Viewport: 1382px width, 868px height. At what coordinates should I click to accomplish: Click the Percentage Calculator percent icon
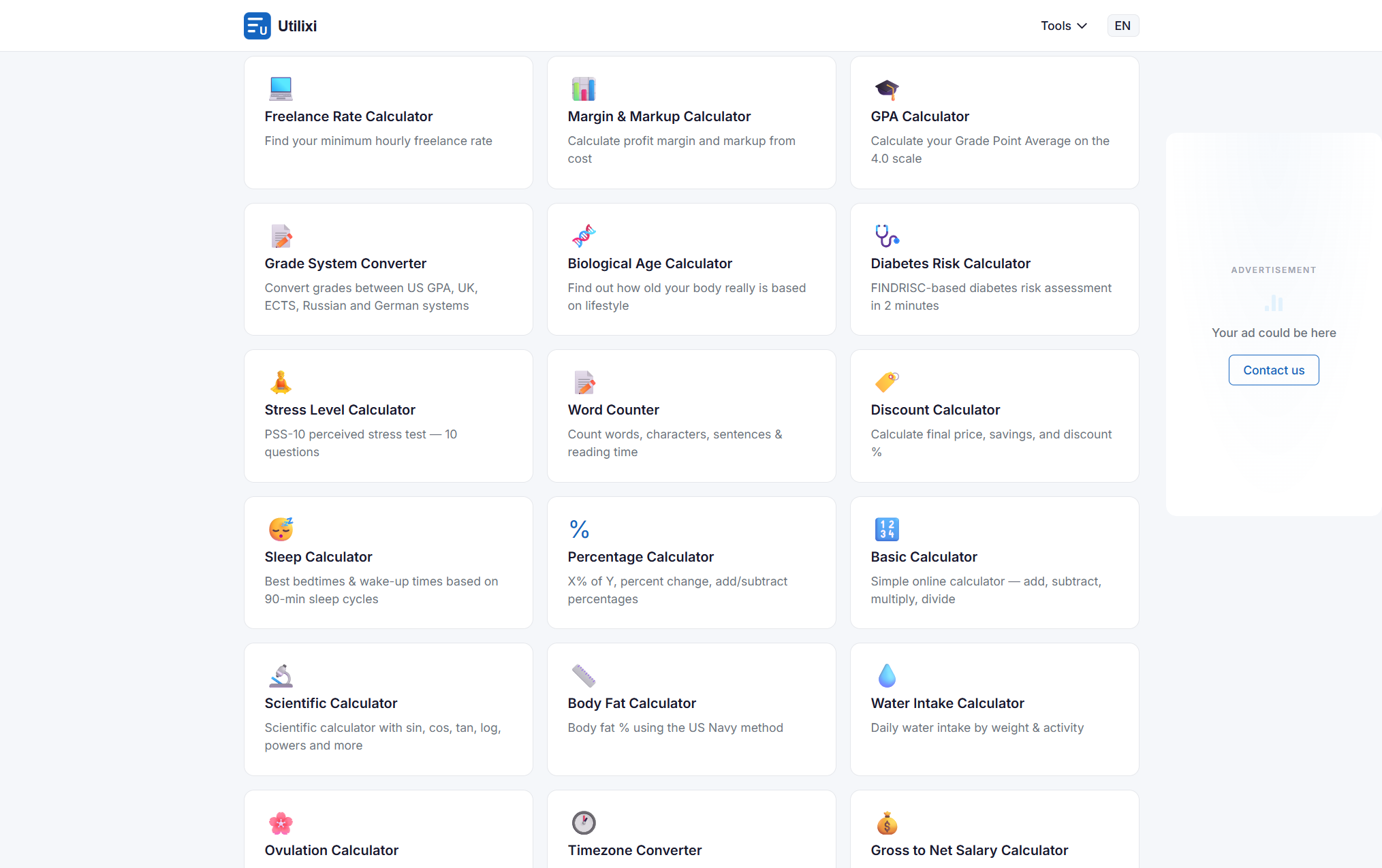coord(580,529)
